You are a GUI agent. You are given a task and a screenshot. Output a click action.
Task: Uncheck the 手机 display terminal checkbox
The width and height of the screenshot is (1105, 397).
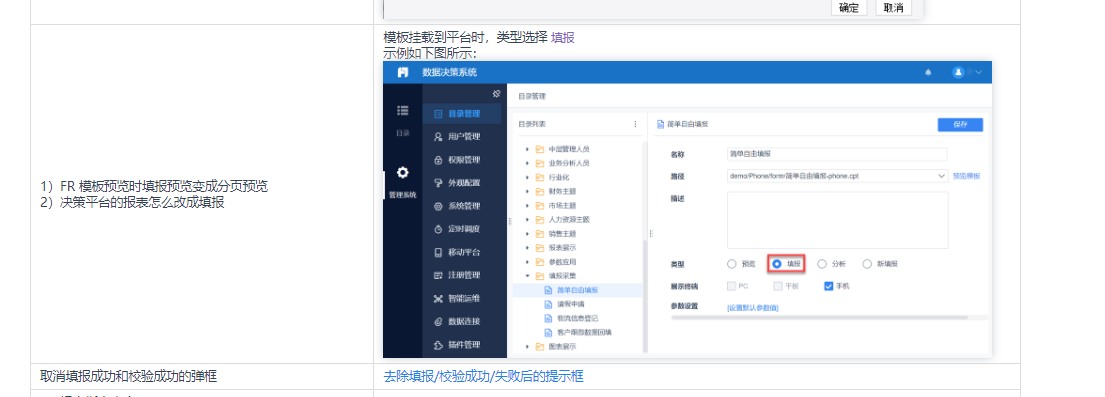[829, 286]
